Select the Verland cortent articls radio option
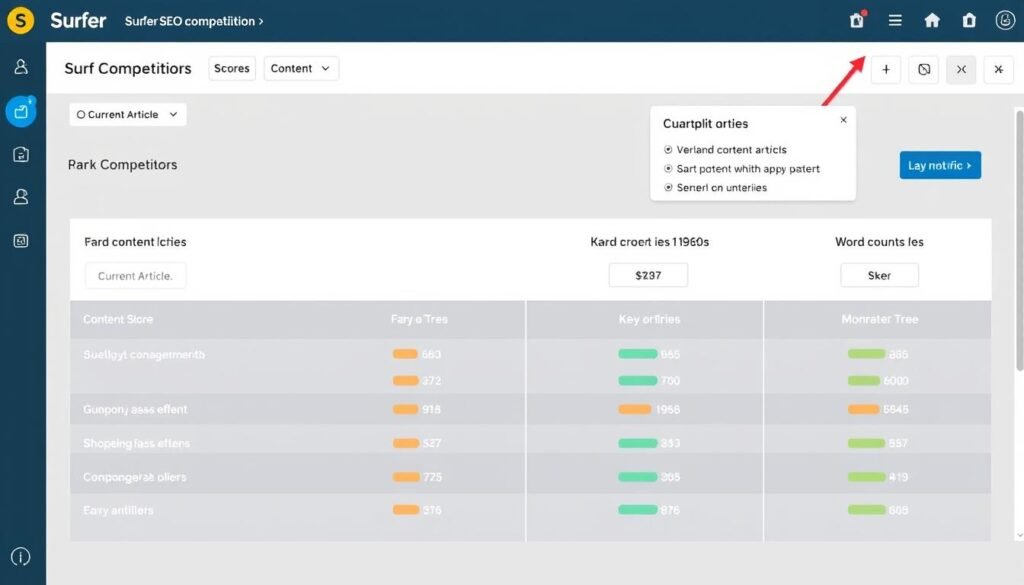 (x=668, y=148)
